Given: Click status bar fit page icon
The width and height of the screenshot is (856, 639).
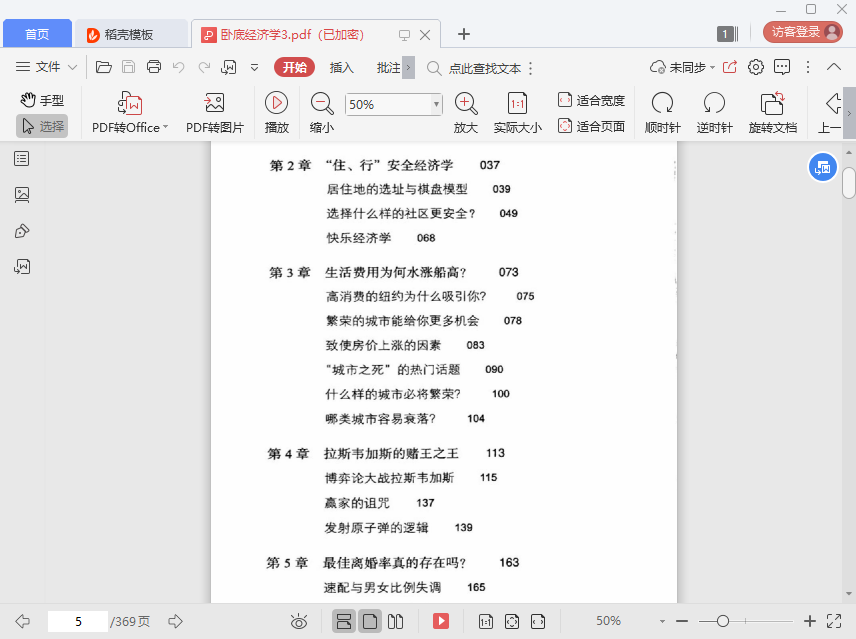Looking at the screenshot, I should (x=512, y=621).
